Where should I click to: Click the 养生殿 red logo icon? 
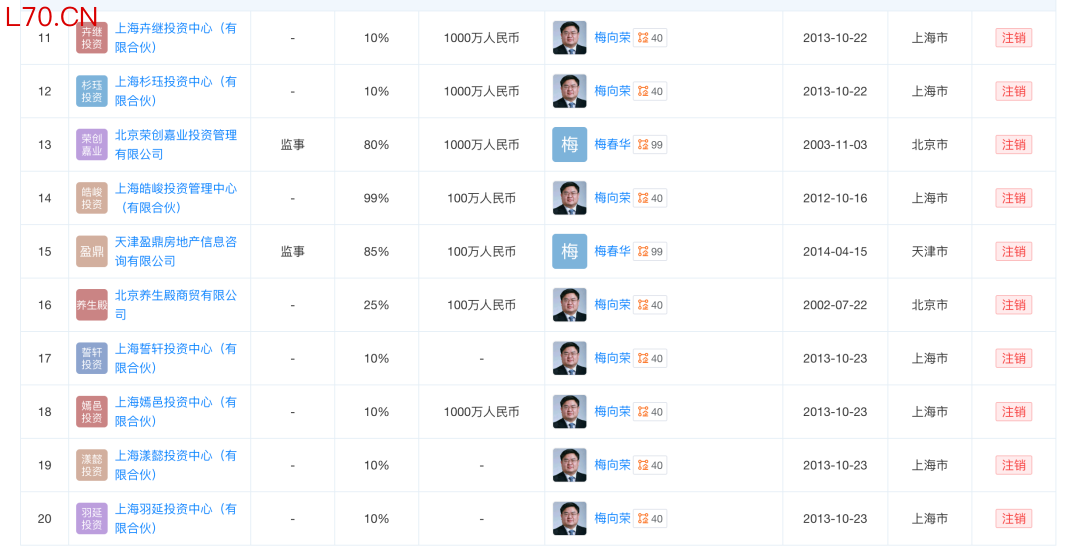pos(92,305)
